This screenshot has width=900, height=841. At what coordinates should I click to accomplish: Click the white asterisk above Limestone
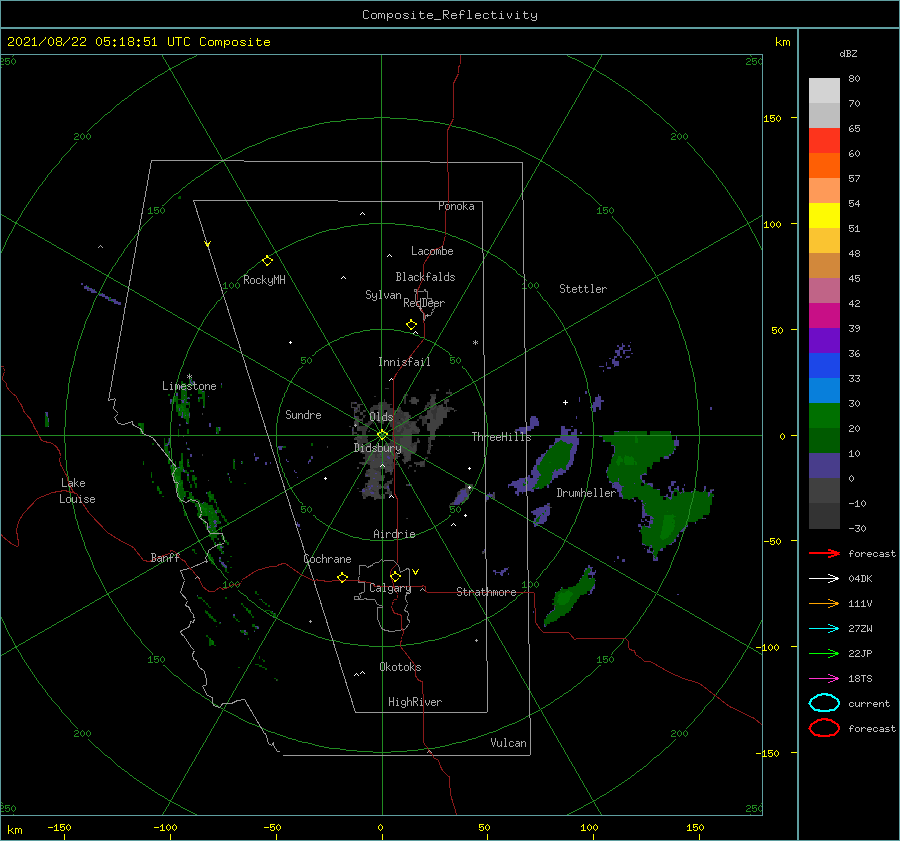click(x=189, y=377)
